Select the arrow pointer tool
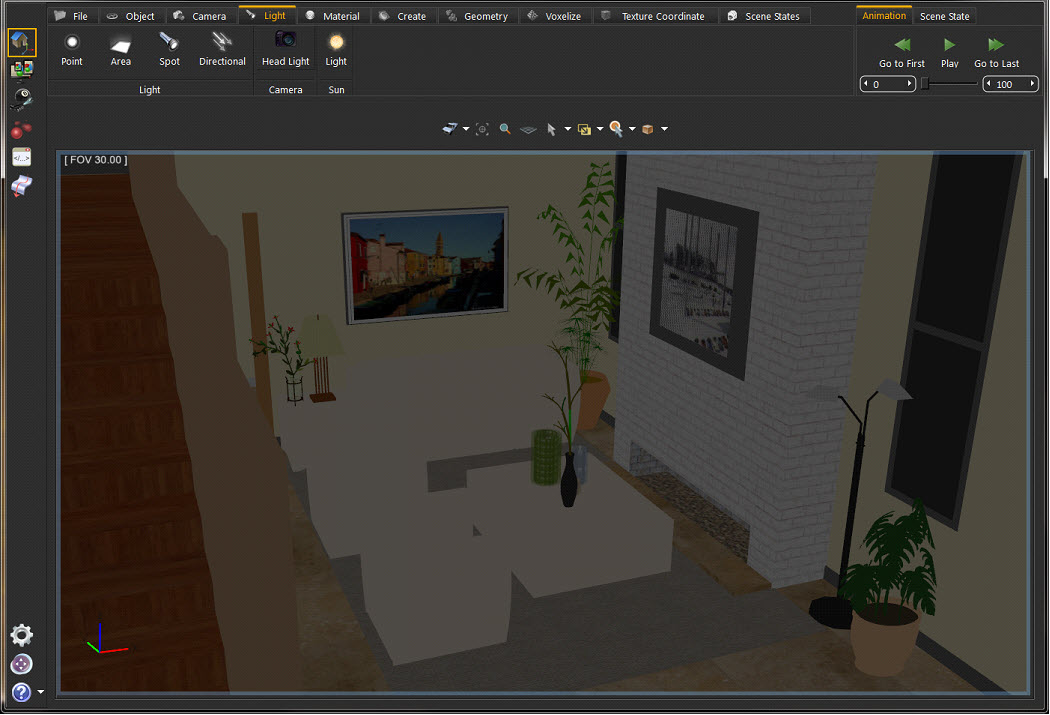The height and width of the screenshot is (715, 1050). pos(551,129)
